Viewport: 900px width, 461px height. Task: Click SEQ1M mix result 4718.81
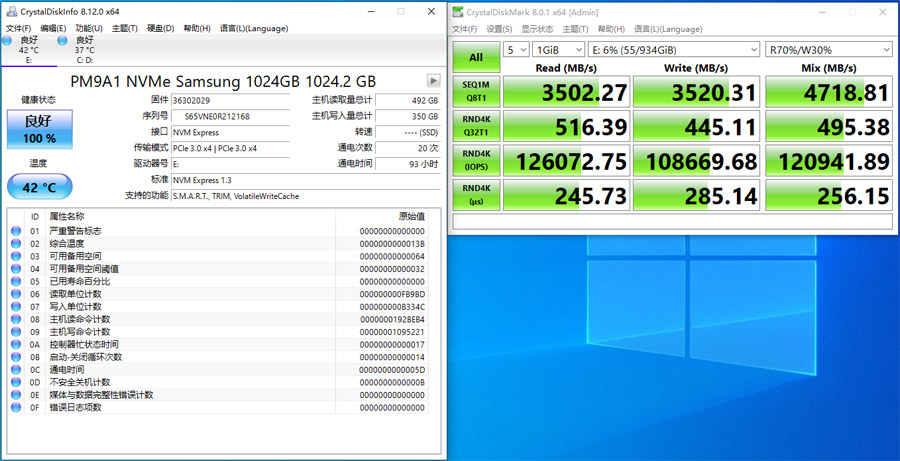pos(828,92)
